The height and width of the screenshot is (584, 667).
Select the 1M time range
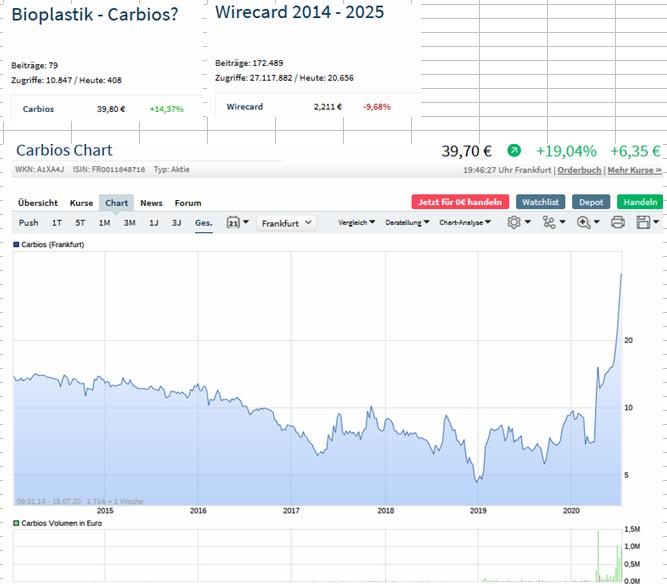click(x=105, y=222)
